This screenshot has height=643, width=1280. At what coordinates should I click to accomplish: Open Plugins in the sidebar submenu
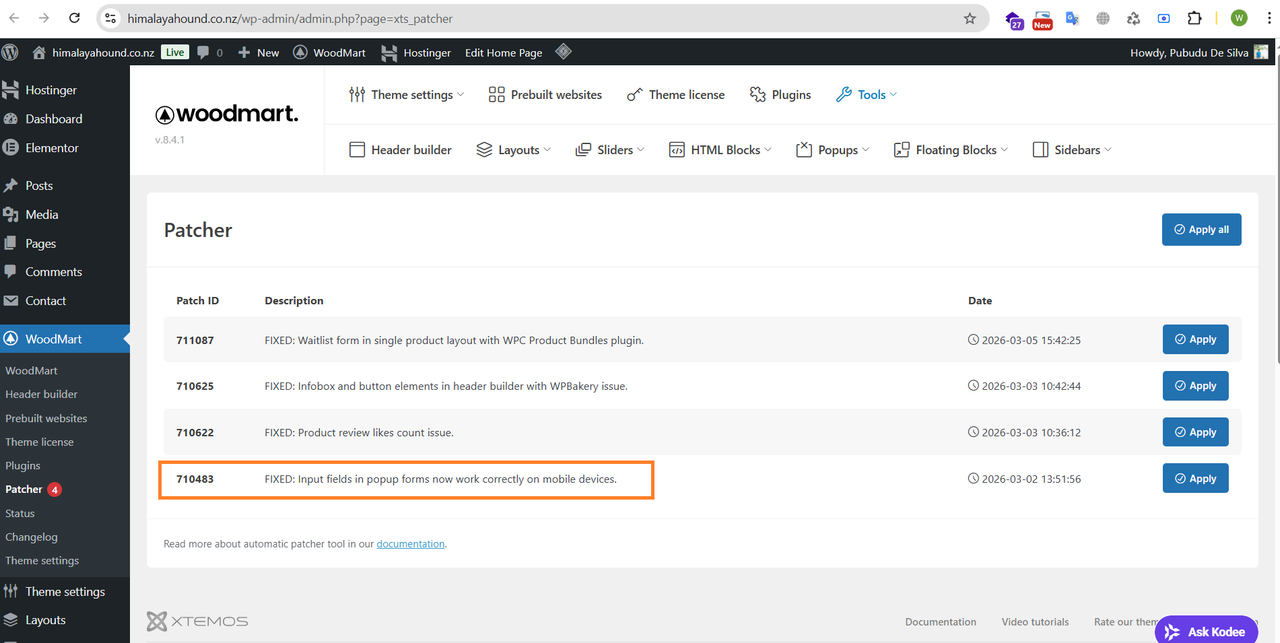[23, 466]
